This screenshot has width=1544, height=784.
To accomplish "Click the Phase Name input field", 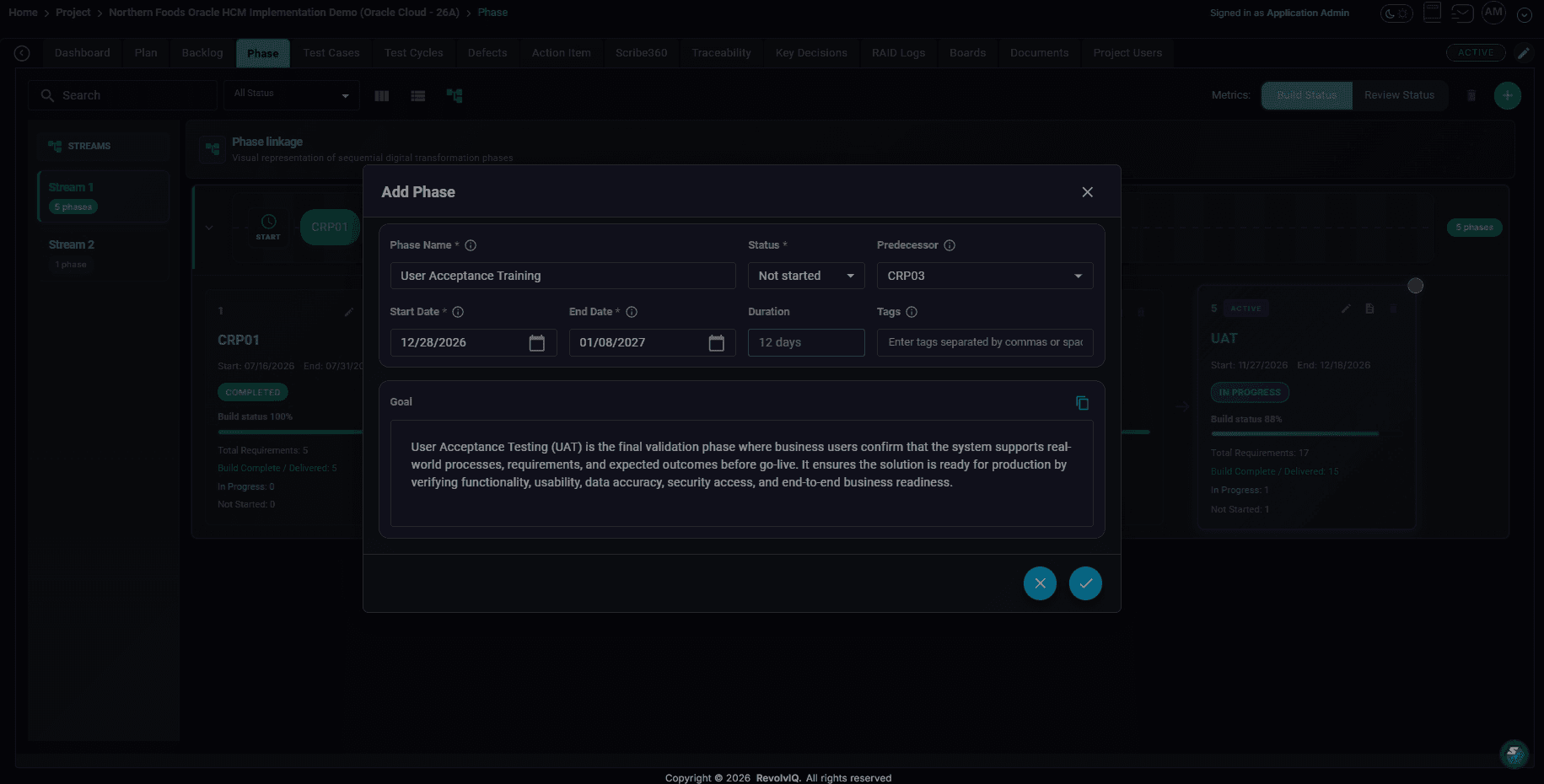I will pyautogui.click(x=562, y=276).
